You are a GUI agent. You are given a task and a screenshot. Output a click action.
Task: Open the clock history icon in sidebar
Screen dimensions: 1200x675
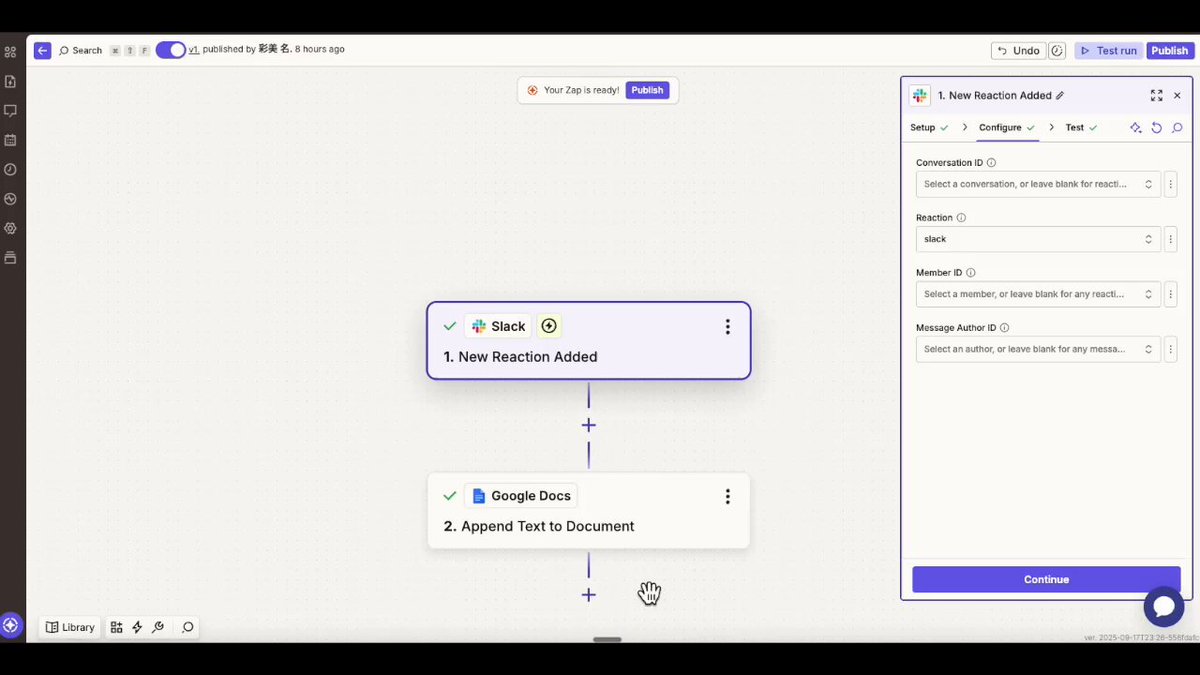[10, 170]
